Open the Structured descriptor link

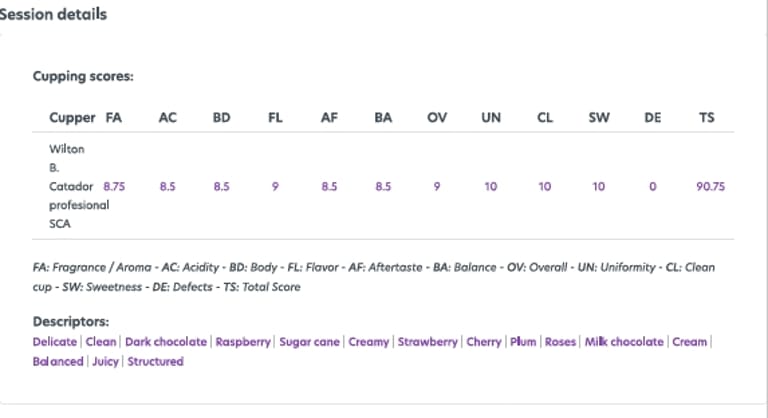[156, 361]
